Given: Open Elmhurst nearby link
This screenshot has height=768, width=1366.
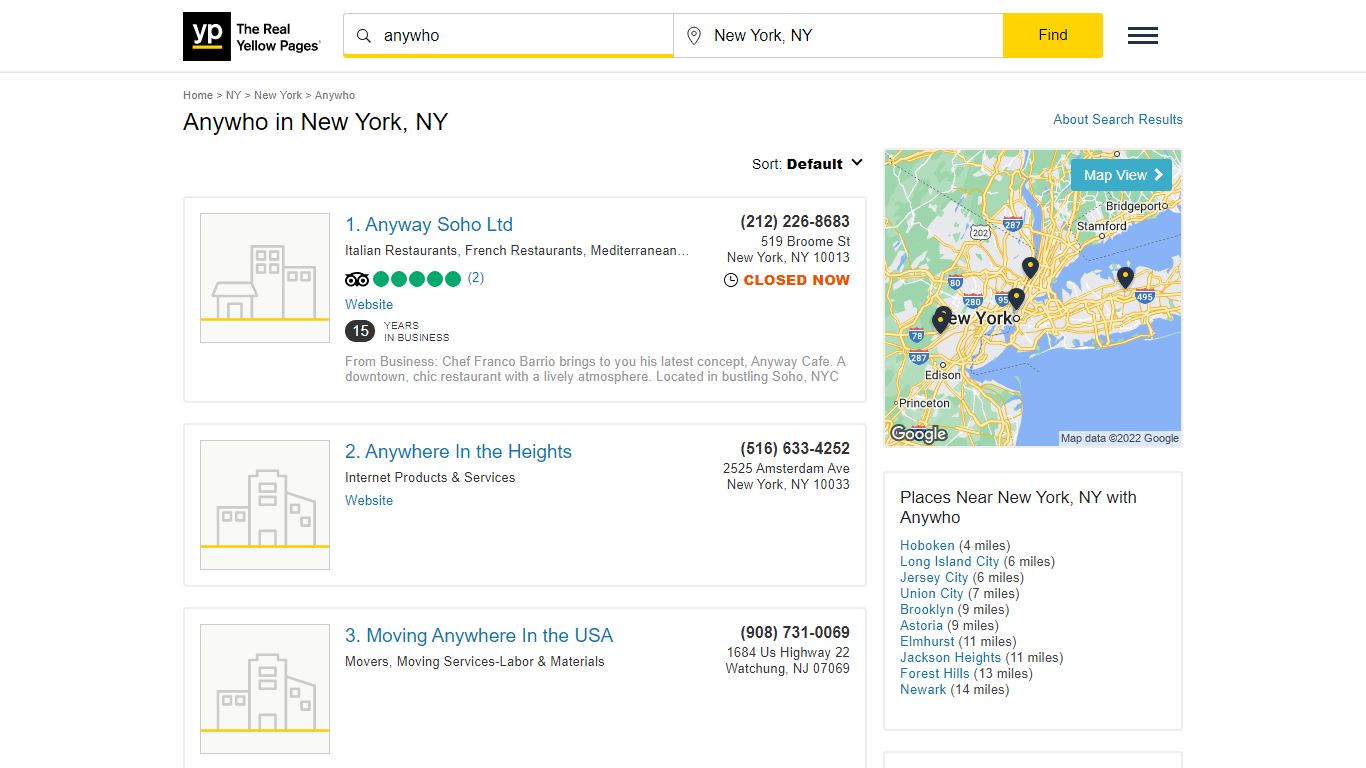Looking at the screenshot, I should [x=927, y=642].
